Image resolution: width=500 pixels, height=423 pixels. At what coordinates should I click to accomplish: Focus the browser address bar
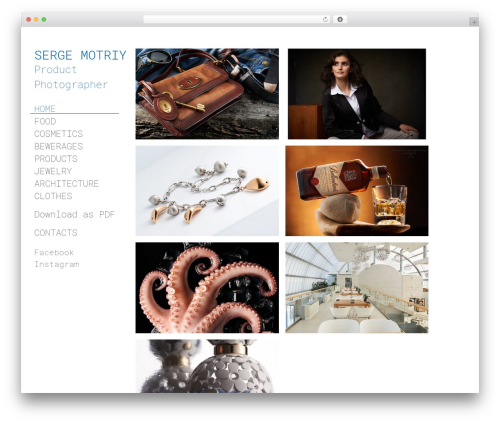coord(237,19)
